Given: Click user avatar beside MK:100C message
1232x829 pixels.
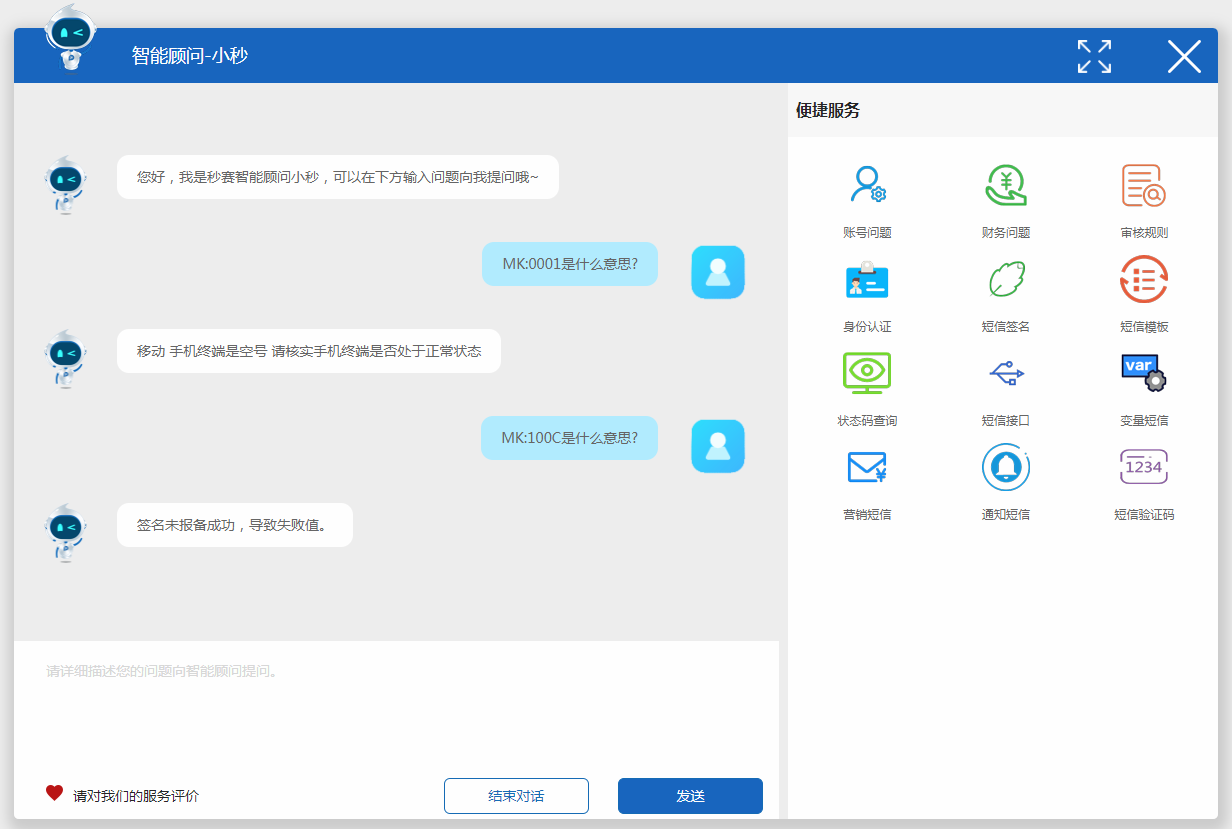Looking at the screenshot, I should [x=718, y=446].
